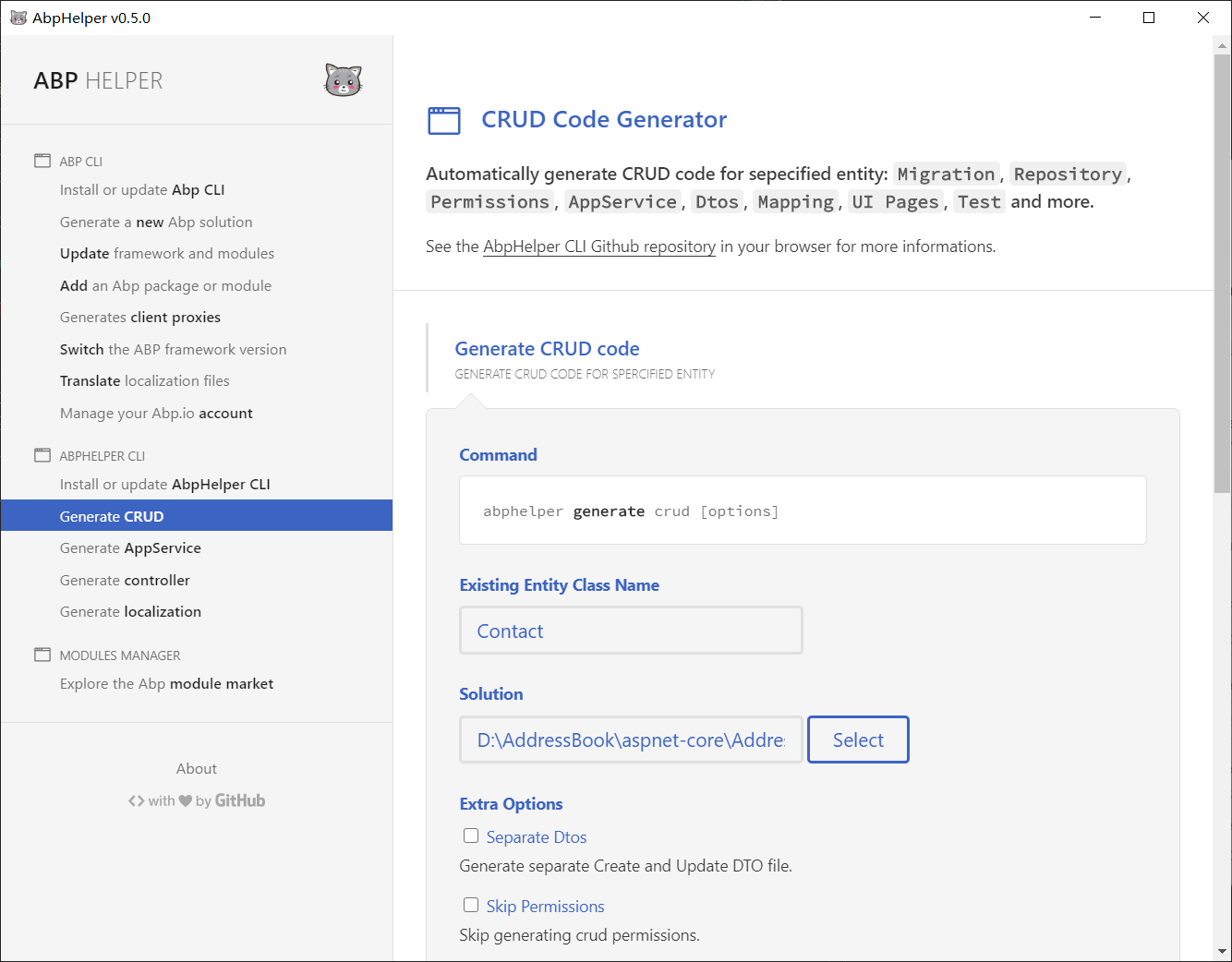The height and width of the screenshot is (962, 1232).
Task: Maximize the AbpHelper window
Action: point(1149,18)
